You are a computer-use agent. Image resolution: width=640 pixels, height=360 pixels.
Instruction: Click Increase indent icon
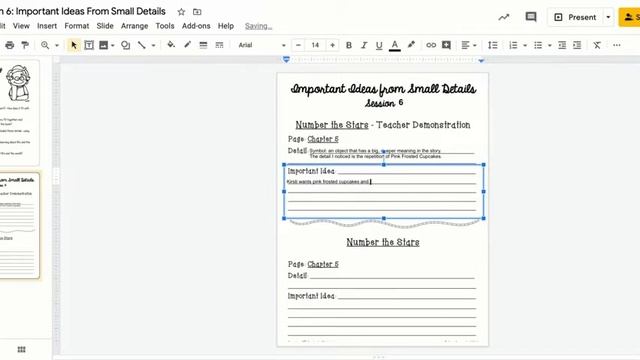577,45
